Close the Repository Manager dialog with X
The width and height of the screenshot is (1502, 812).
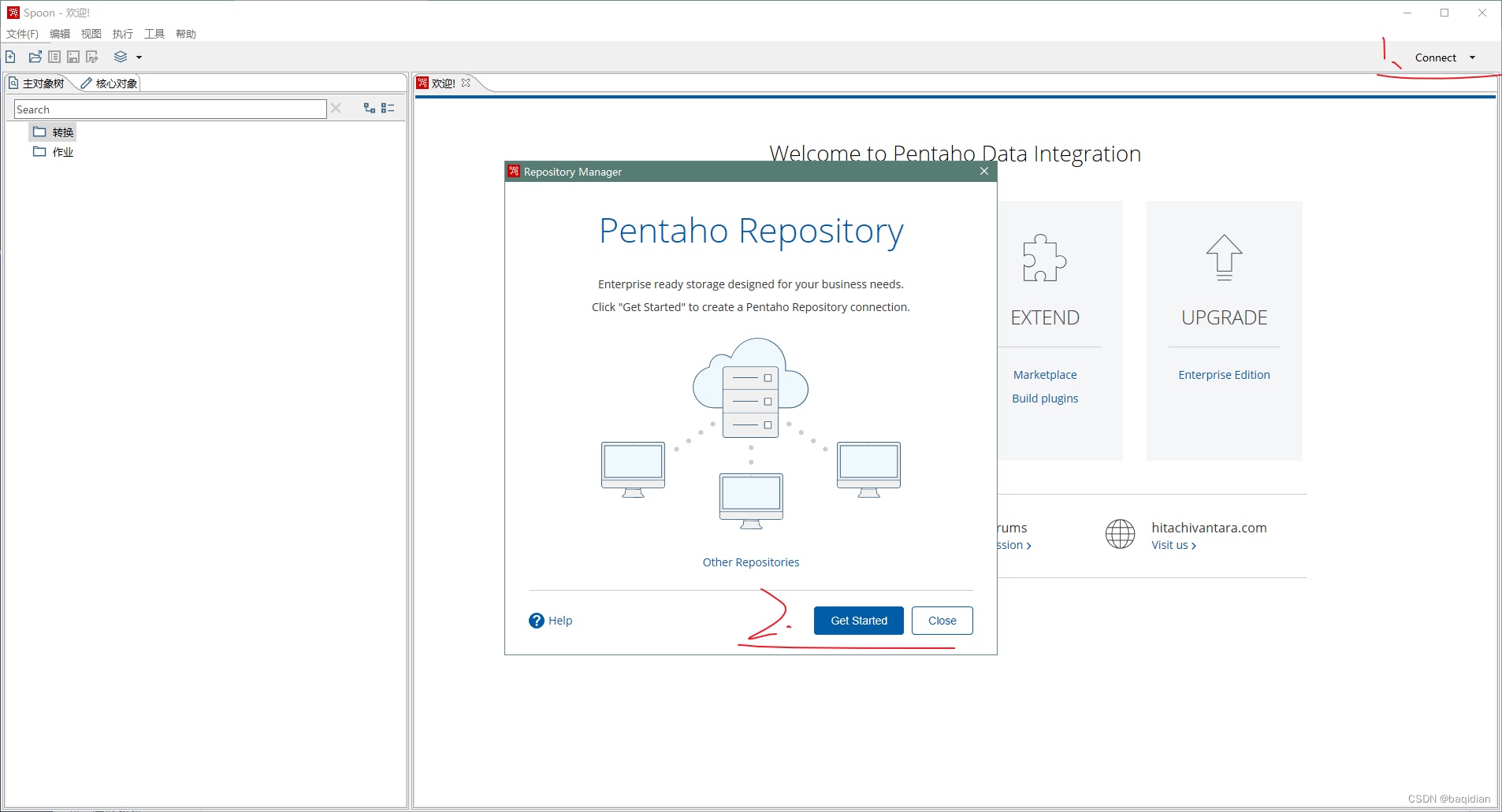[x=984, y=171]
